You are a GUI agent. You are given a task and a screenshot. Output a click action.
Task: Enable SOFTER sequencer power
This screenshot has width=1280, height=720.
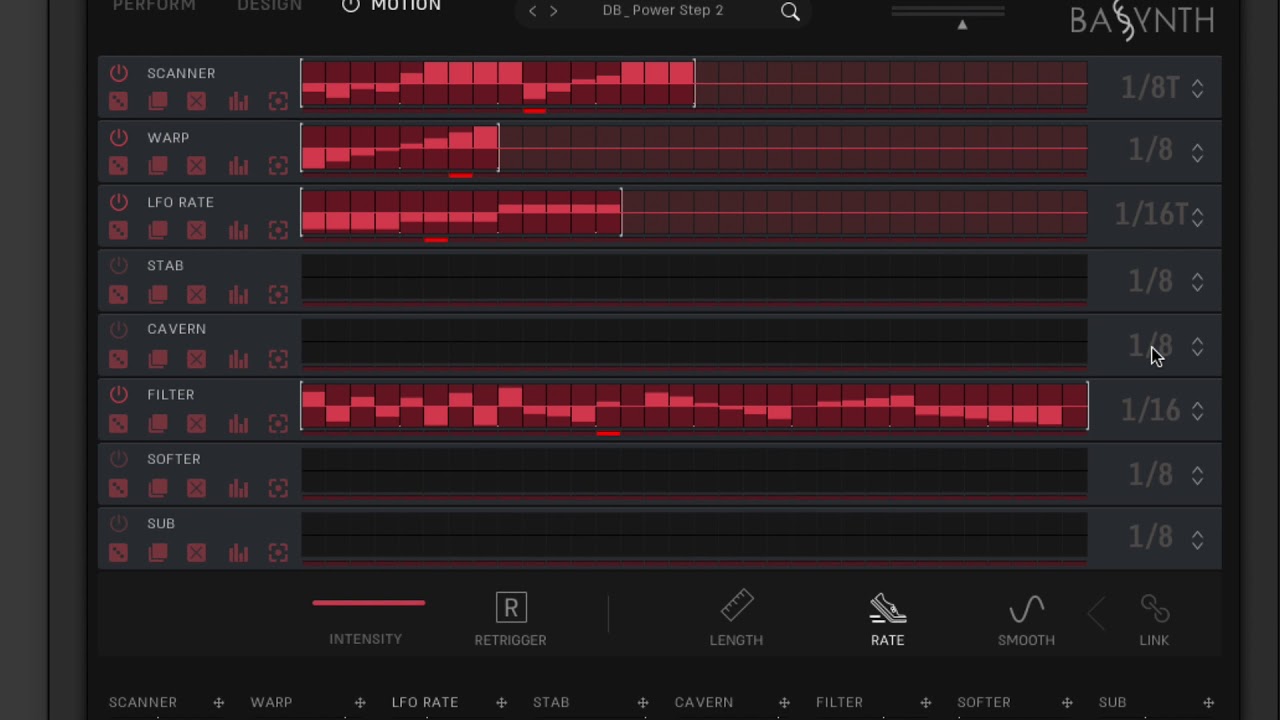pyautogui.click(x=118, y=459)
